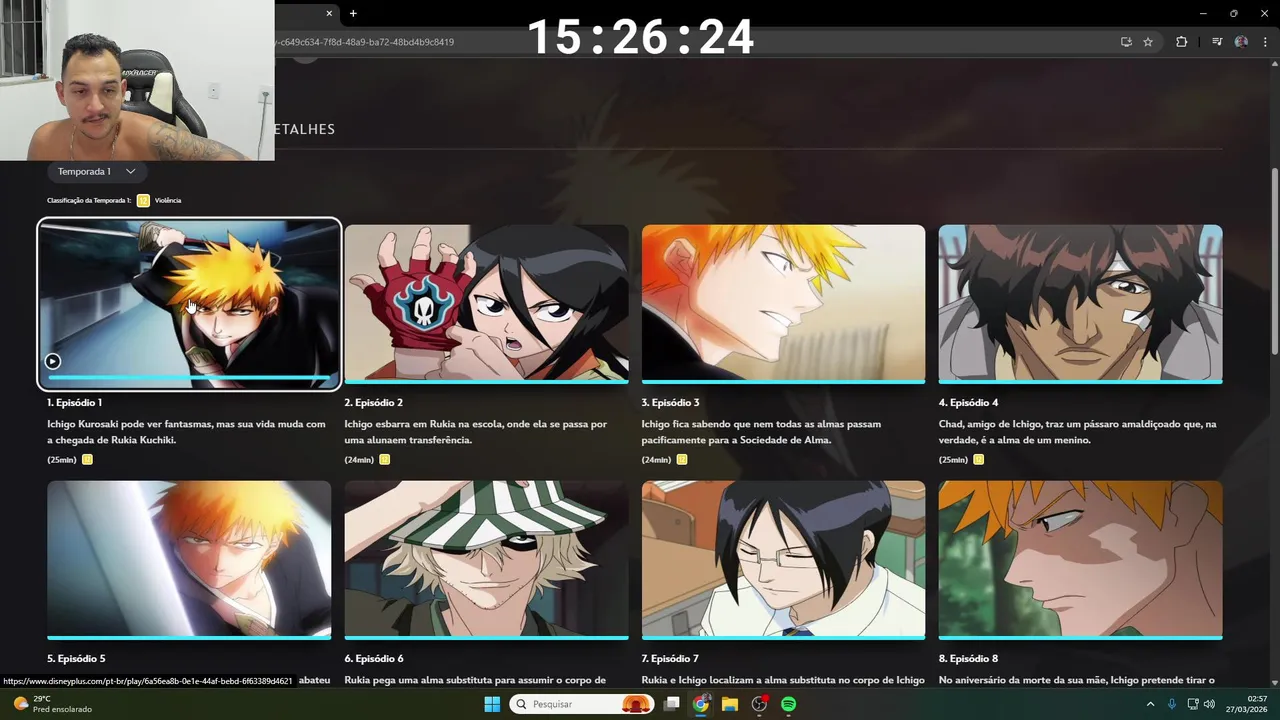
Task: Click Episódio 7 progress bar
Action: pos(783,637)
